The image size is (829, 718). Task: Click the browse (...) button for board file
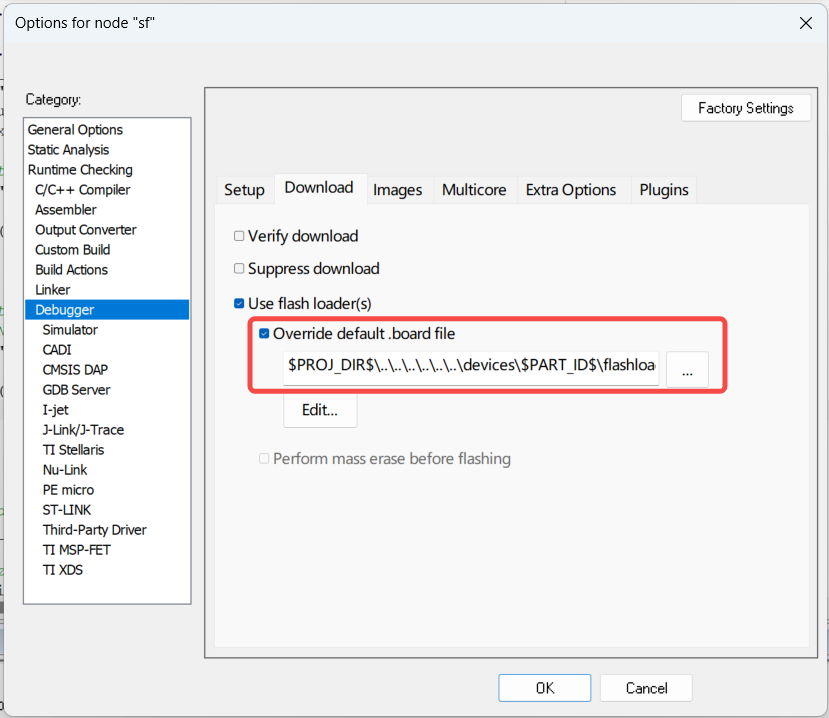687,370
